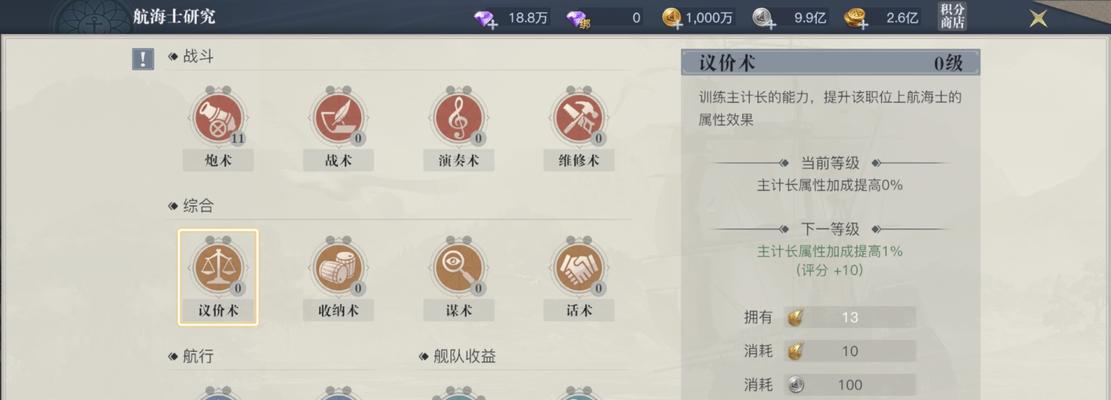Click the 议价术 panel title header
Viewport: 1111px width, 400px height.
(830, 63)
